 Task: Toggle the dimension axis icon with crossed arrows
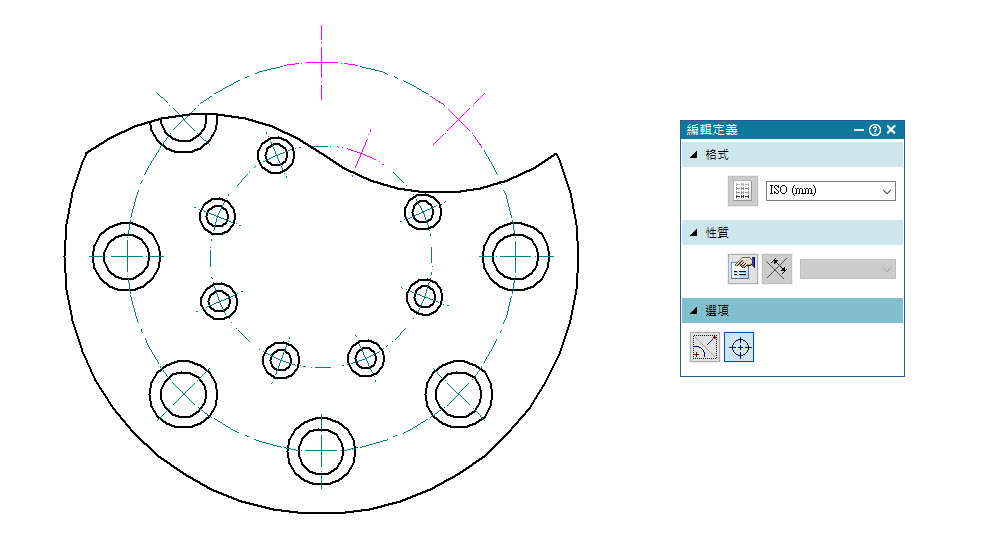click(x=777, y=269)
